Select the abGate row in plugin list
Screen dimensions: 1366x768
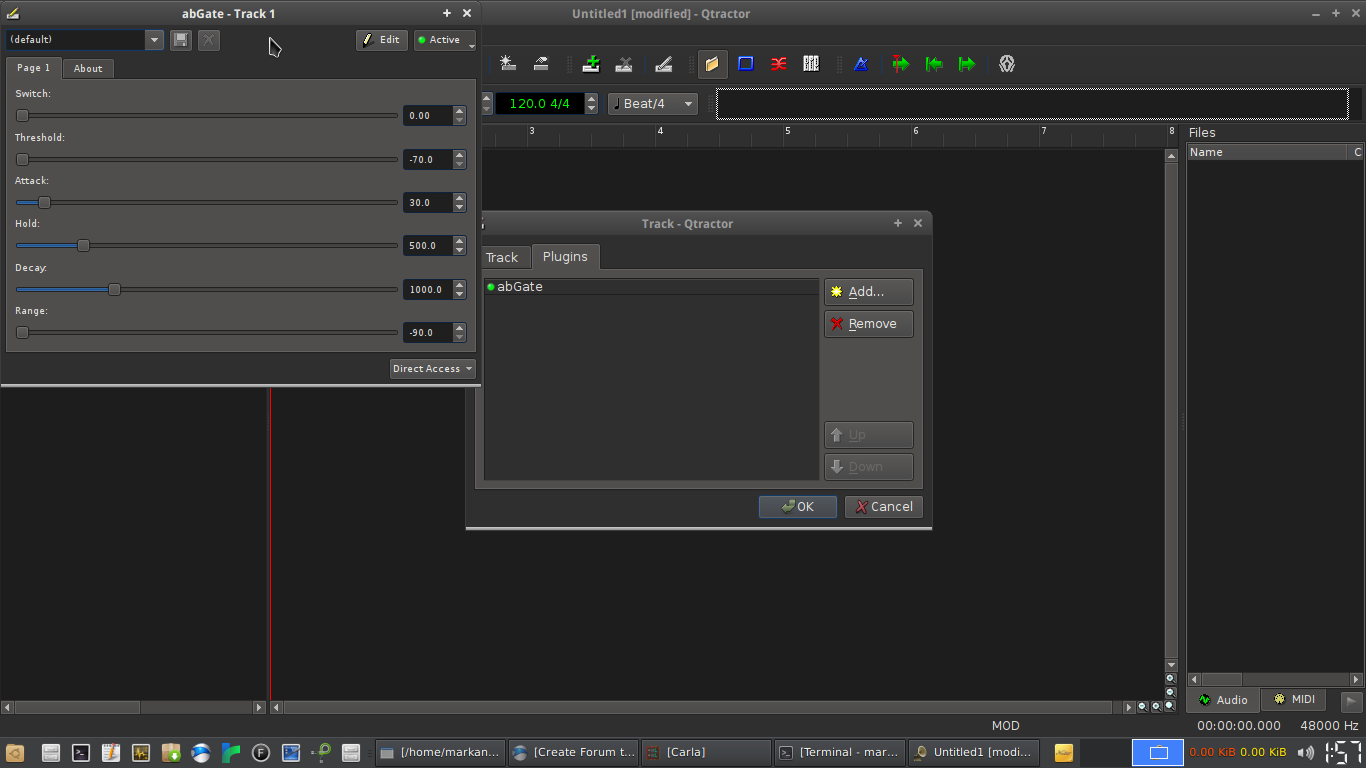click(x=651, y=287)
